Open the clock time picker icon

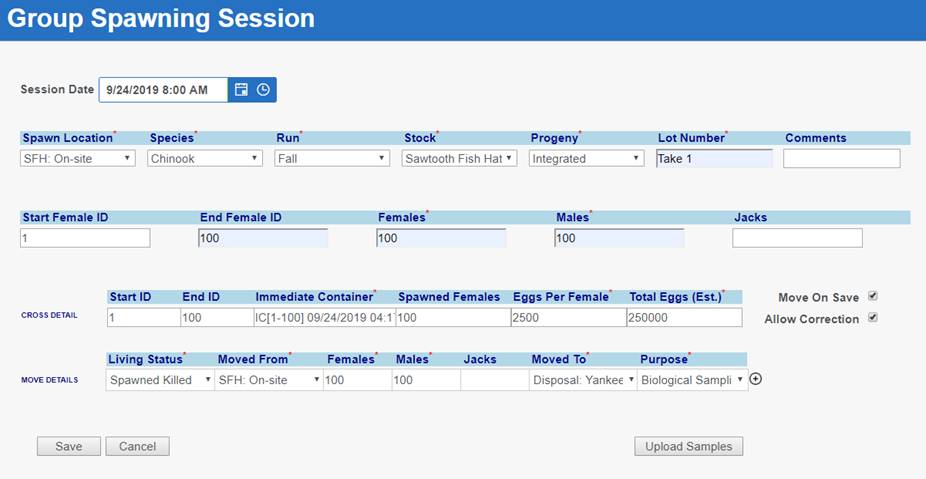pyautogui.click(x=263, y=90)
